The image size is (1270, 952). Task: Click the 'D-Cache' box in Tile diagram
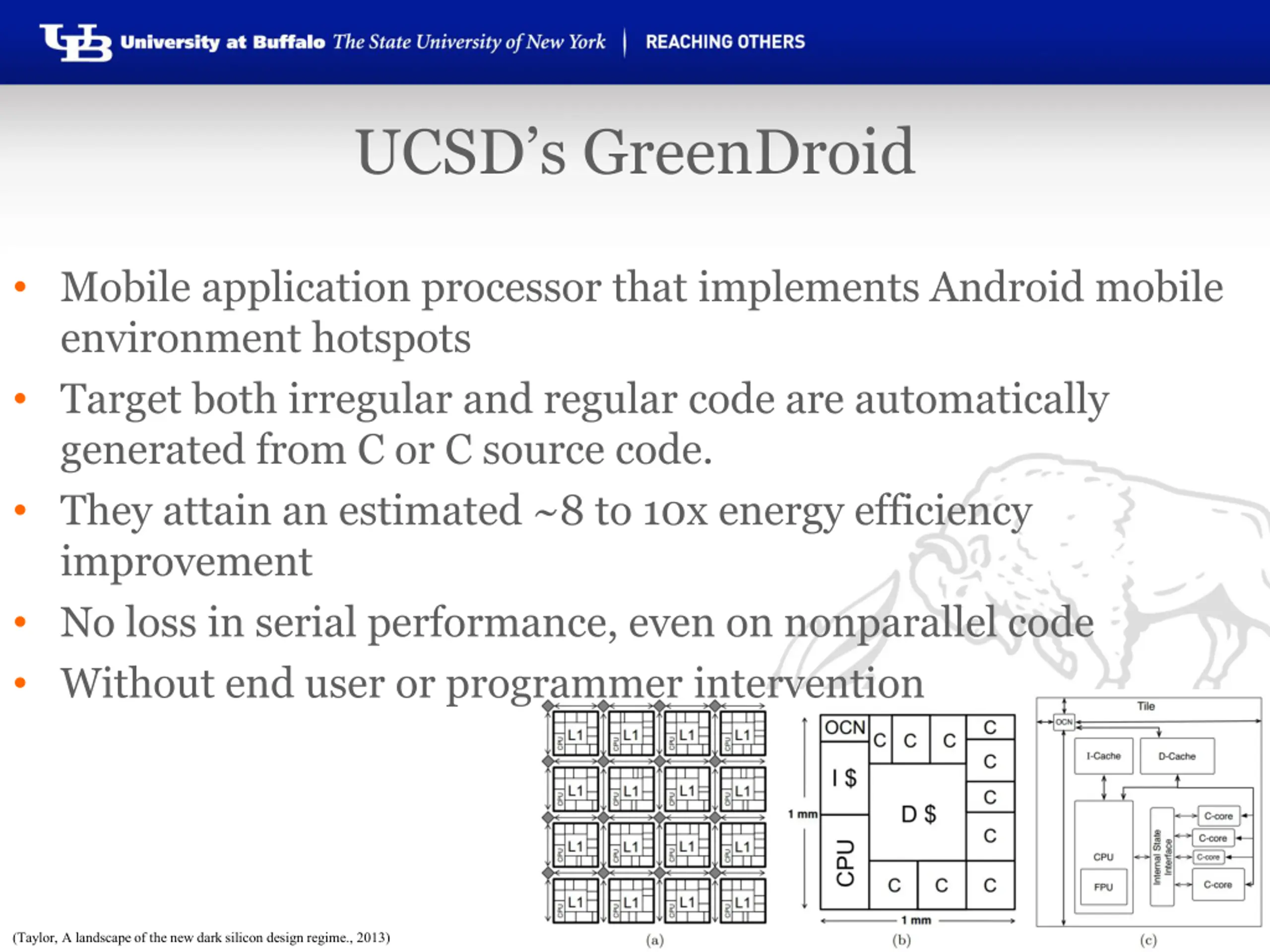pos(1177,756)
